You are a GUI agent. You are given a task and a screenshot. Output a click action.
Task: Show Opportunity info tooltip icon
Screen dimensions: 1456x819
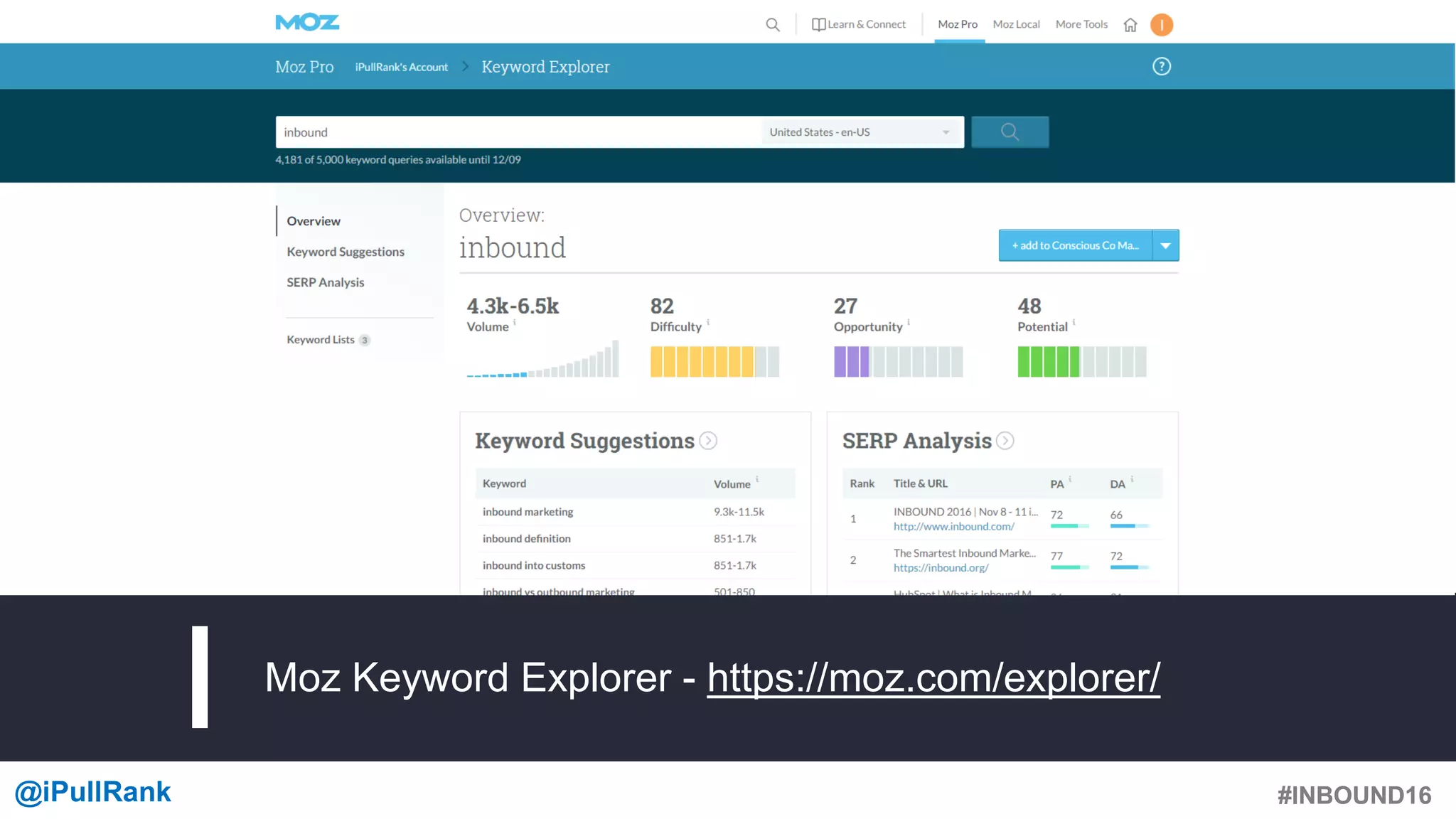point(909,322)
